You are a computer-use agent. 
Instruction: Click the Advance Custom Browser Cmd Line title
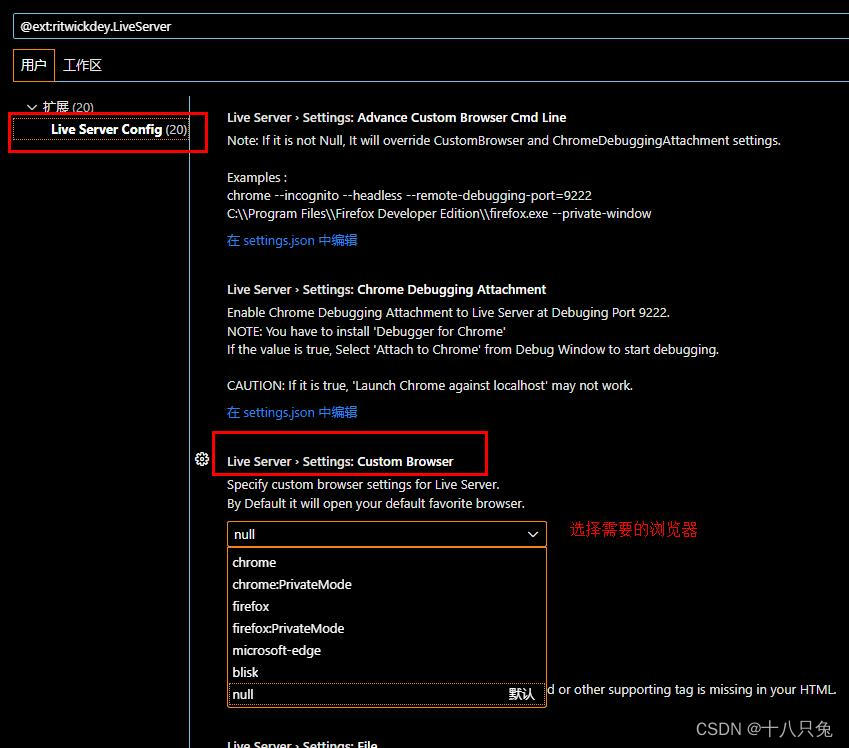396,118
